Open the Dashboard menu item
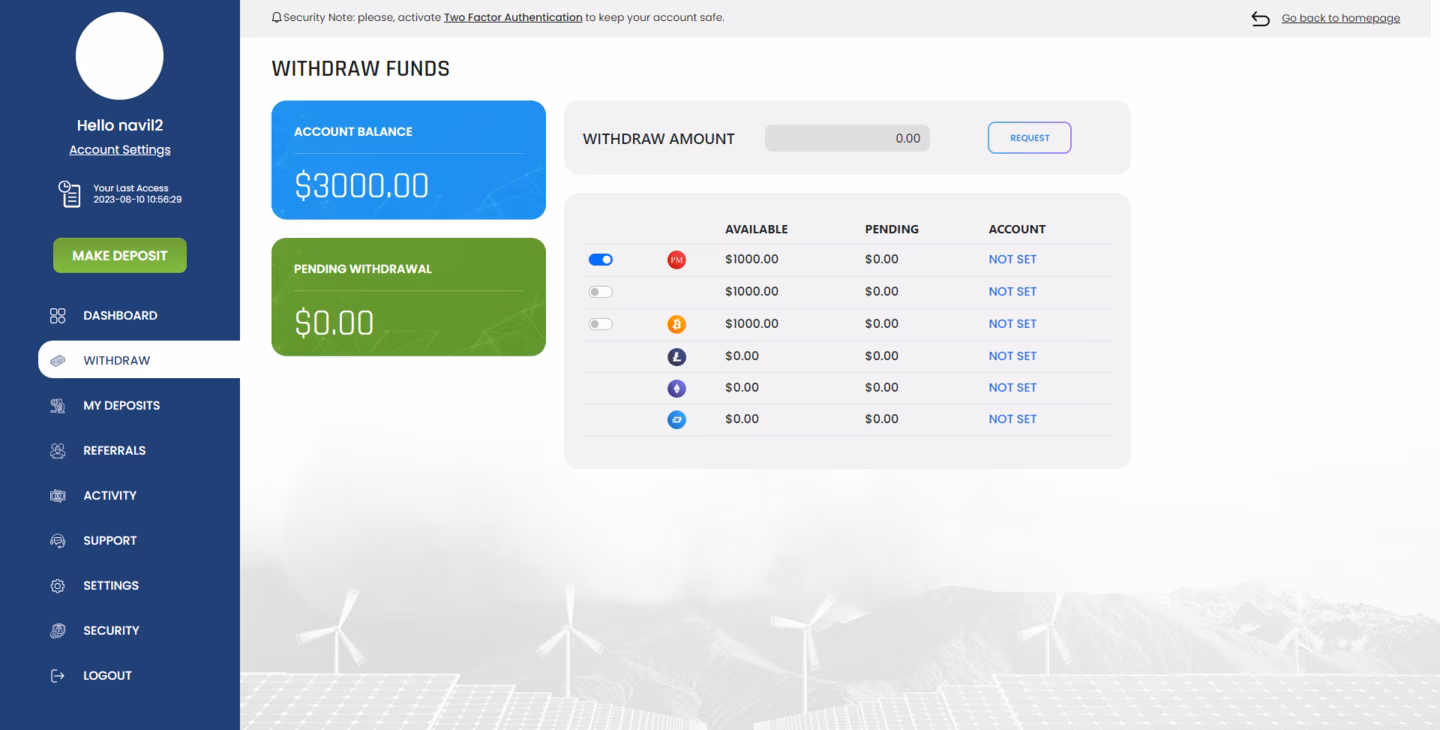 [120, 316]
